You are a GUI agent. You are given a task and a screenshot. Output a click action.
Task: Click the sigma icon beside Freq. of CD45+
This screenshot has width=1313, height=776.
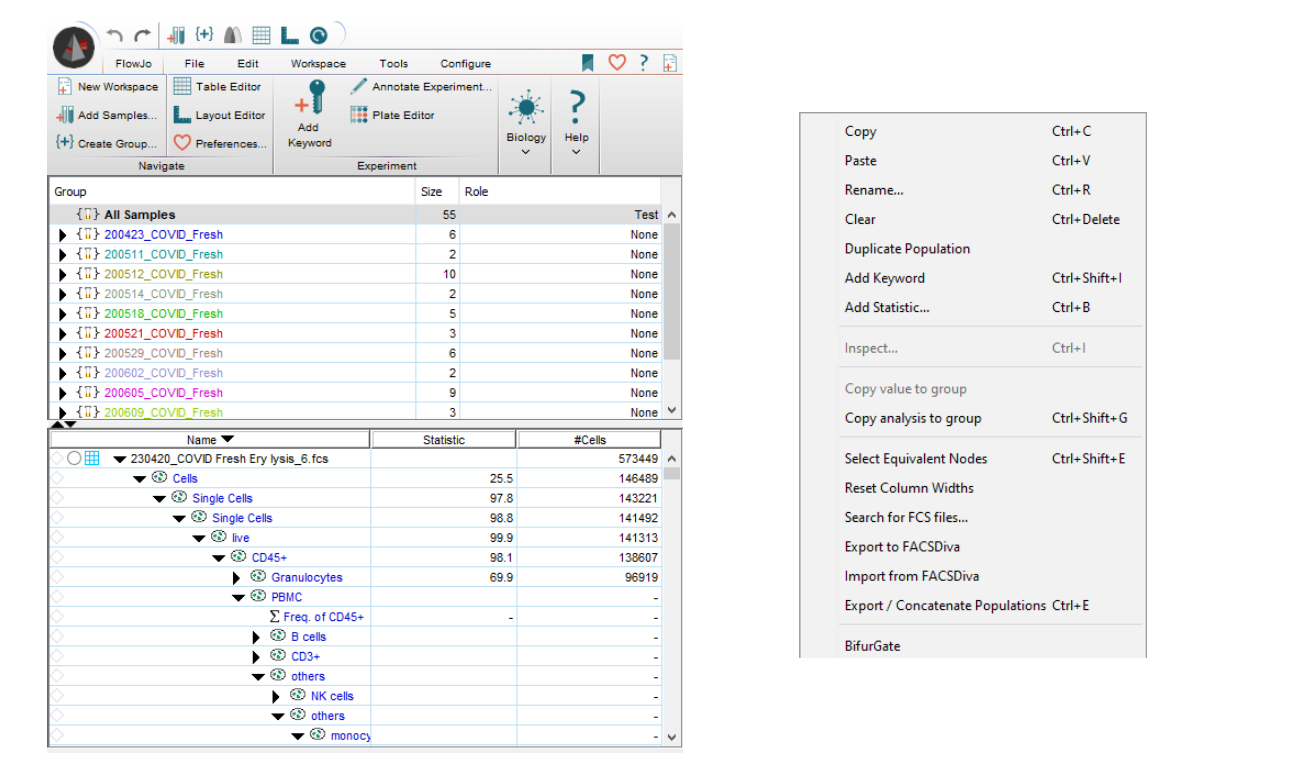coord(275,617)
